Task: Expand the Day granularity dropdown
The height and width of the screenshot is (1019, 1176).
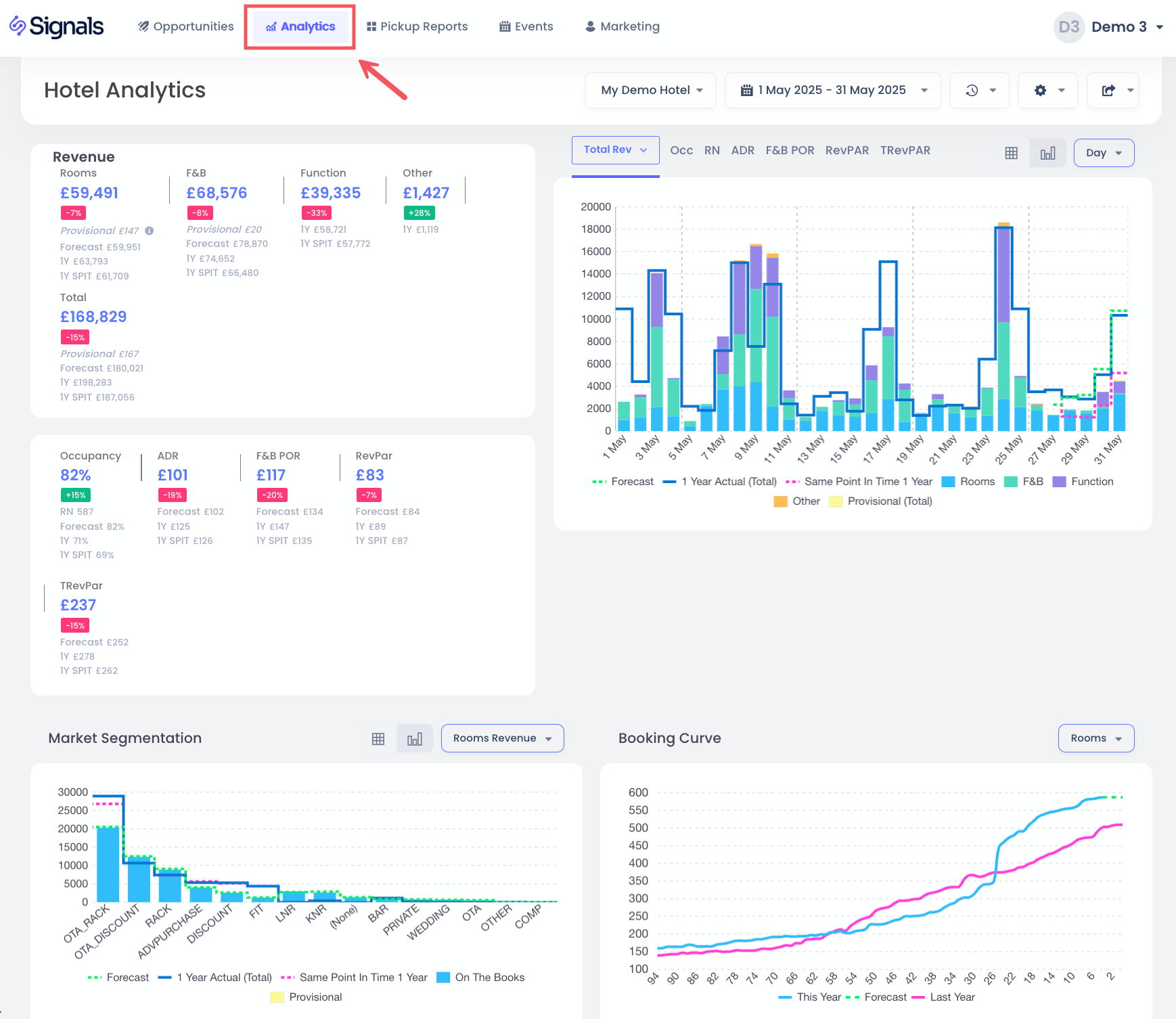Action: 1103,153
